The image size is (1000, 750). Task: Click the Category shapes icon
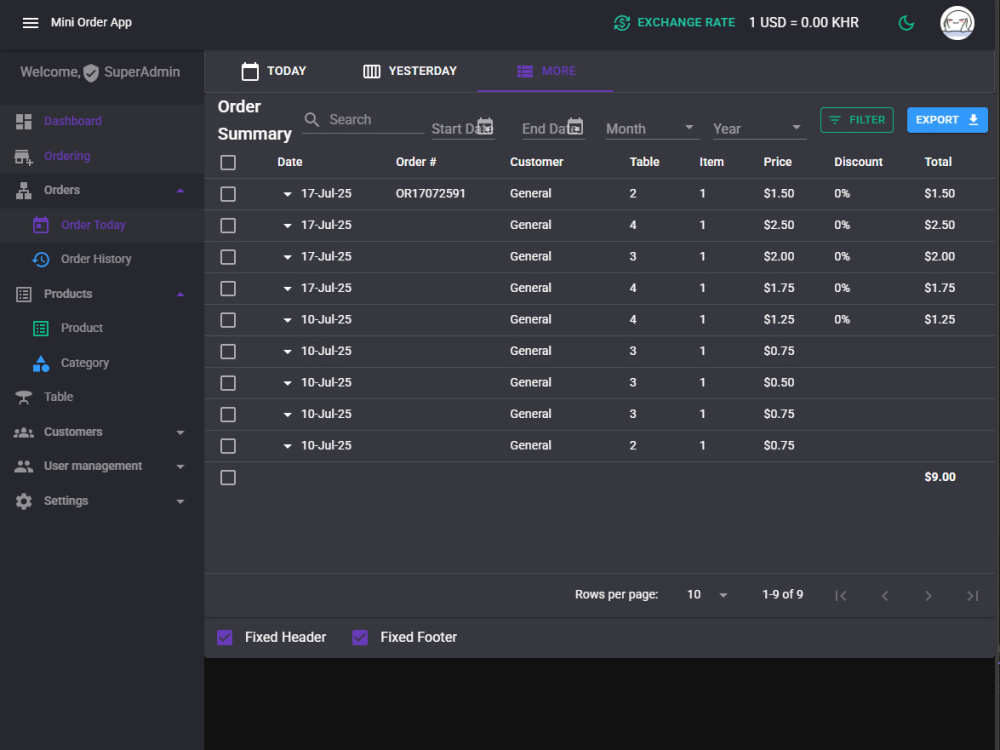pos(41,364)
